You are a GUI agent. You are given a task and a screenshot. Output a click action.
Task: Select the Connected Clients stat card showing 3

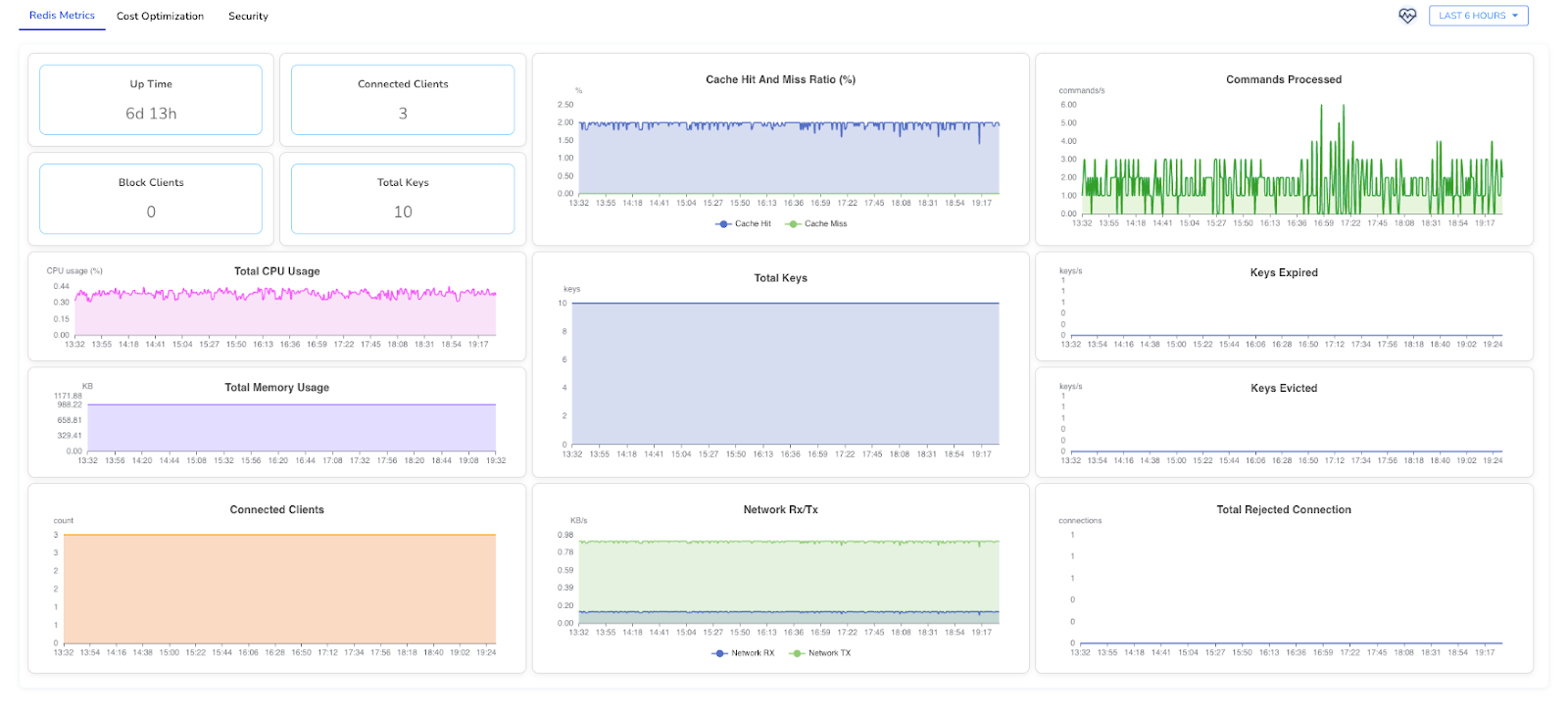[x=403, y=100]
